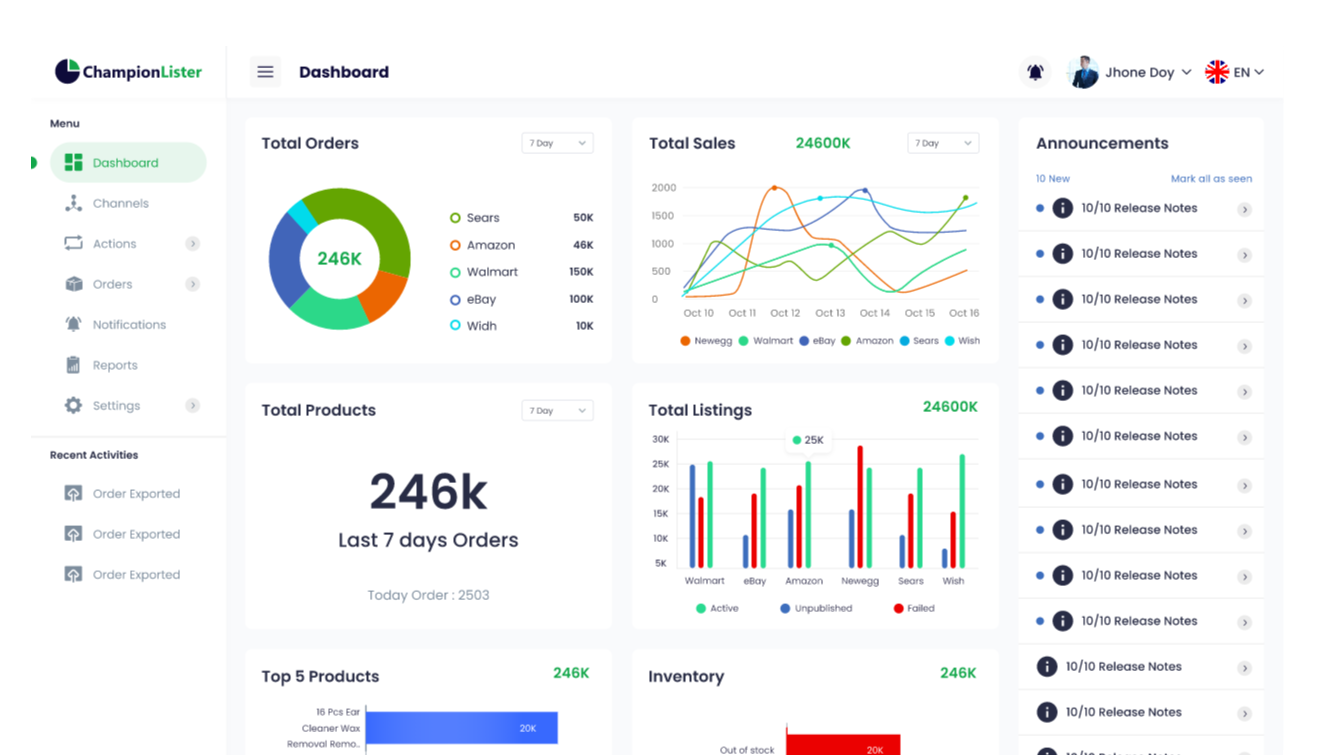Click Jhone Doy's profile avatar
This screenshot has height=755, width=1329.
1083,72
